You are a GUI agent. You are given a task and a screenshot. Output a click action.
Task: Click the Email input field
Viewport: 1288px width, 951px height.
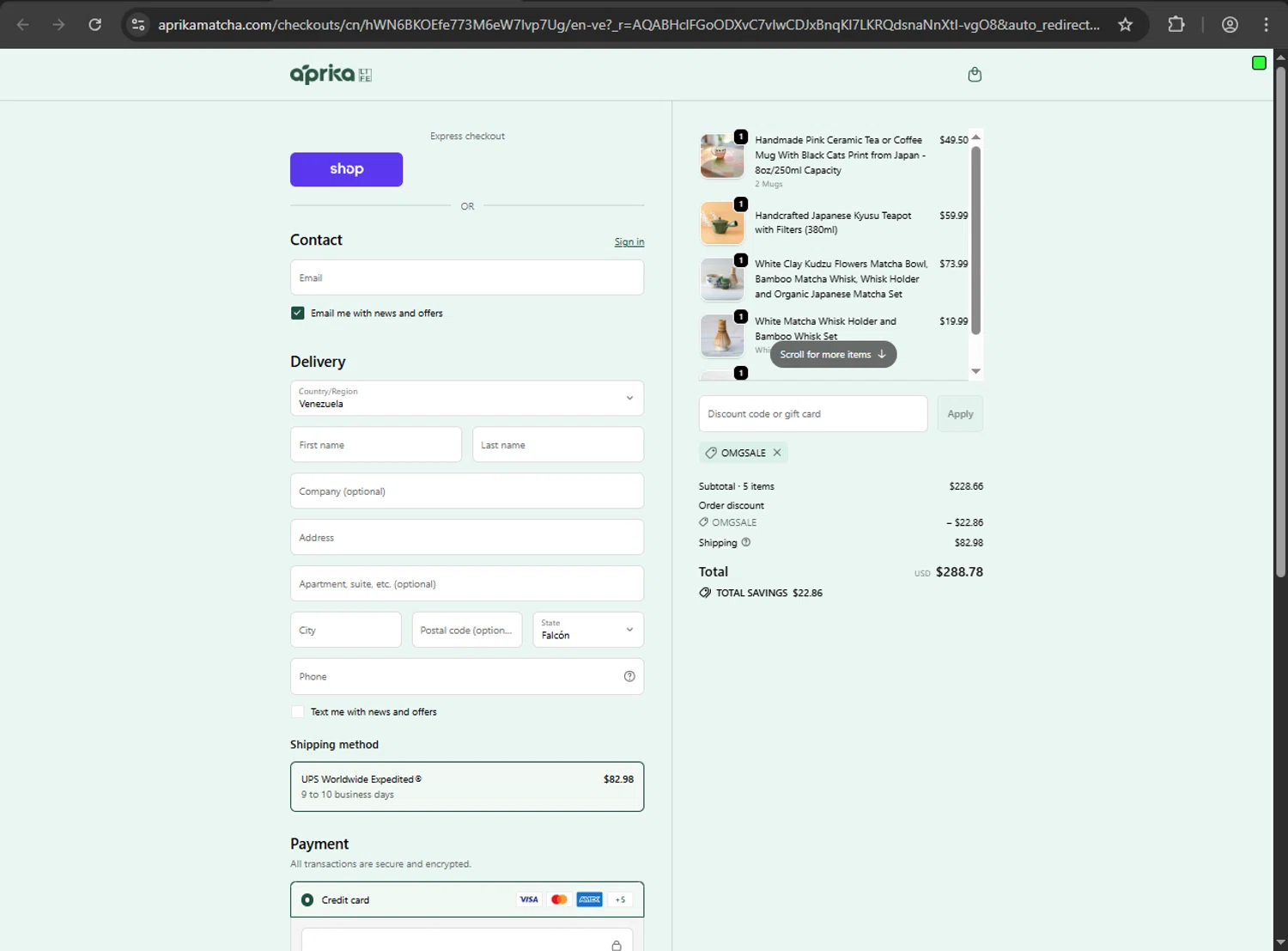pyautogui.click(x=467, y=277)
